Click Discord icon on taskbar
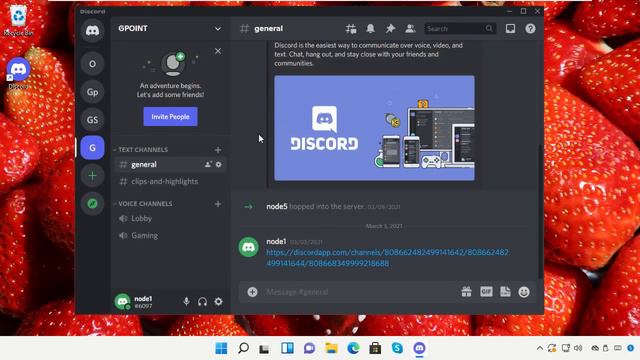 (420, 348)
